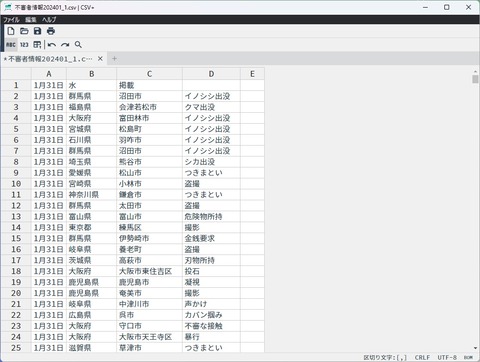This screenshot has height=362, width=480.
Task: Click cell 神奈川県 in row 11
Action: click(x=92, y=195)
